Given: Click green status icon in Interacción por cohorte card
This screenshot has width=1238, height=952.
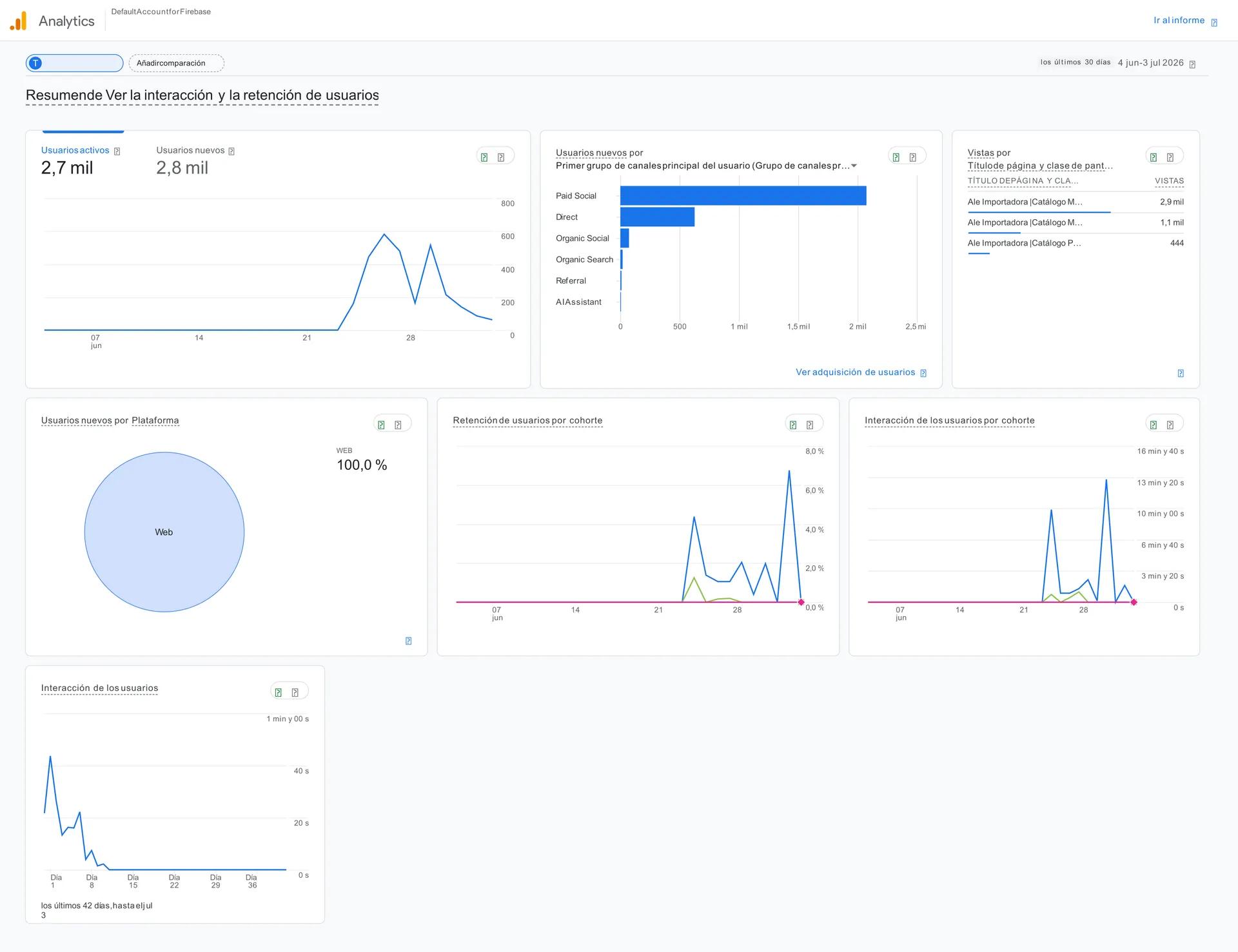Looking at the screenshot, I should coord(1154,425).
